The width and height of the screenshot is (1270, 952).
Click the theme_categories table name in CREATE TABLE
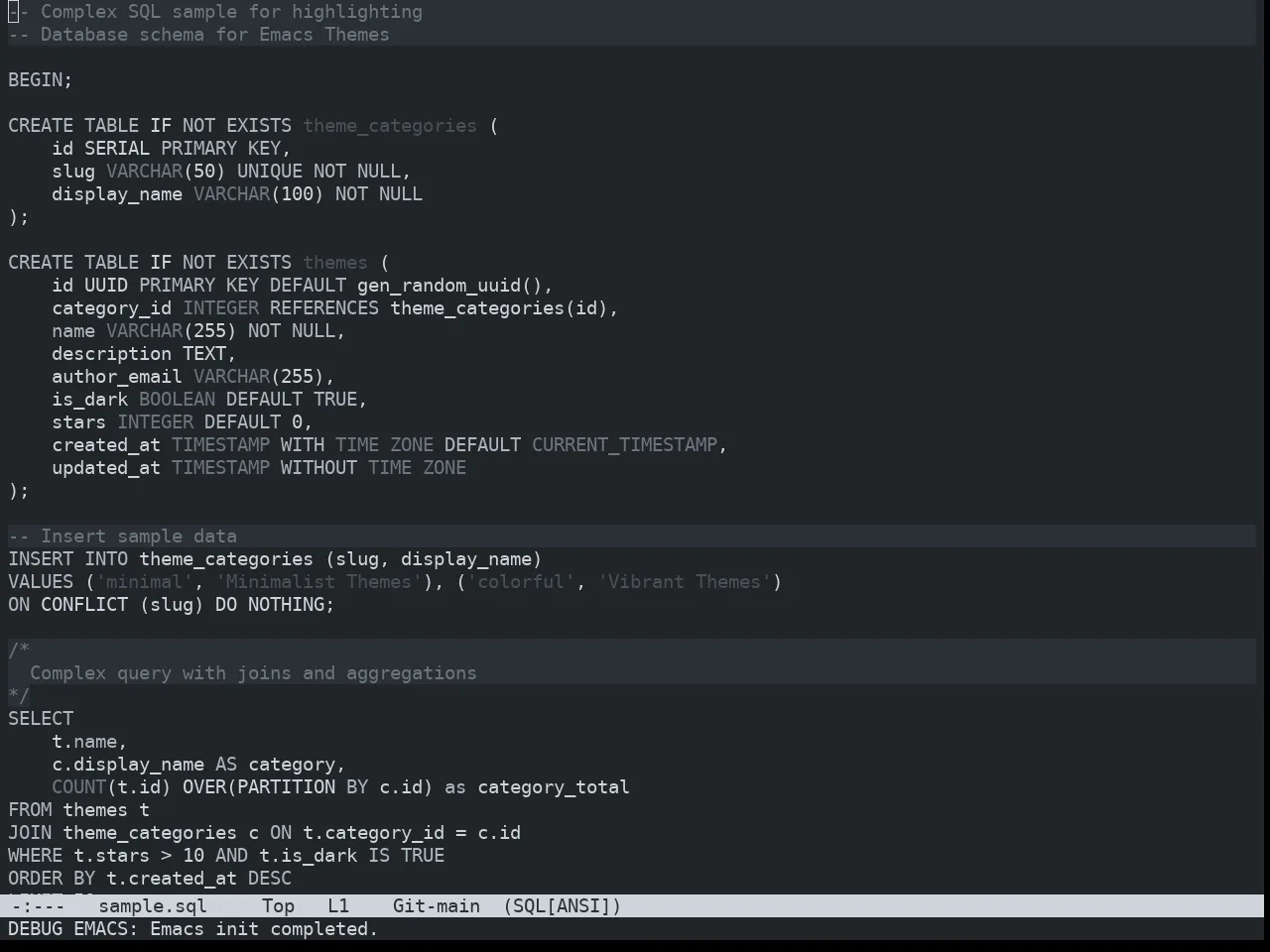coord(390,125)
